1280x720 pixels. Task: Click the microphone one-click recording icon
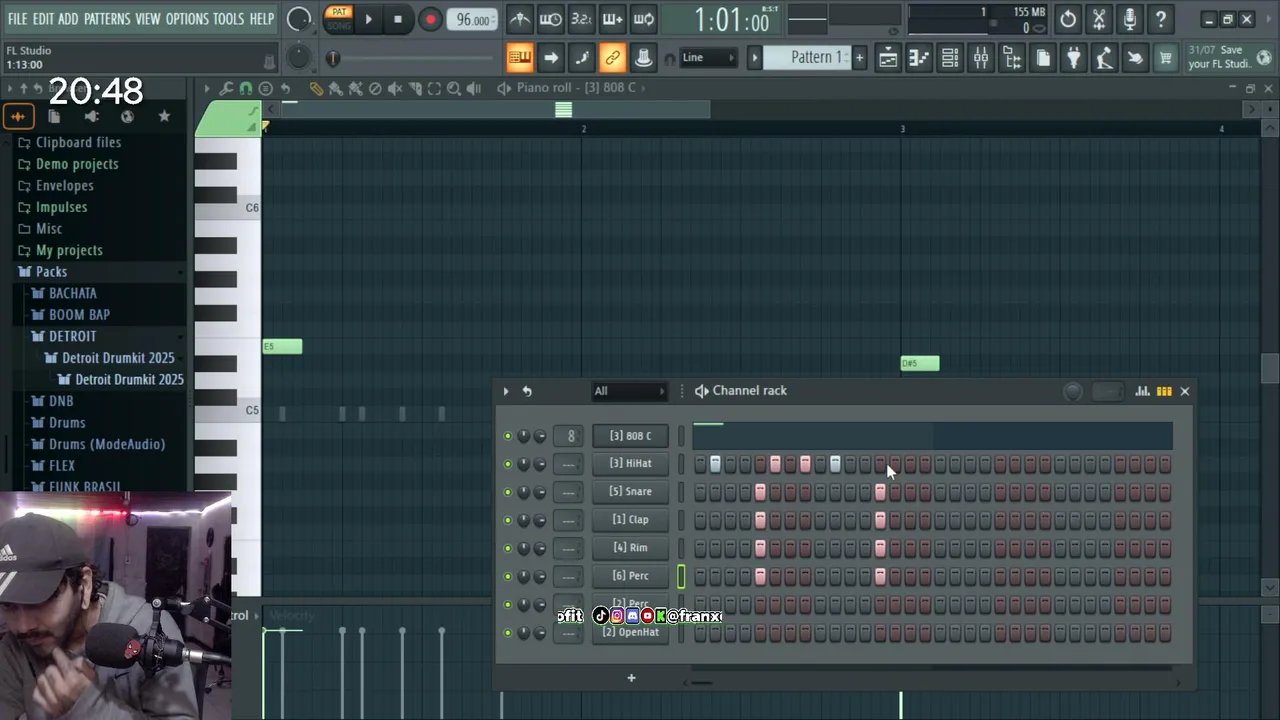(1130, 19)
